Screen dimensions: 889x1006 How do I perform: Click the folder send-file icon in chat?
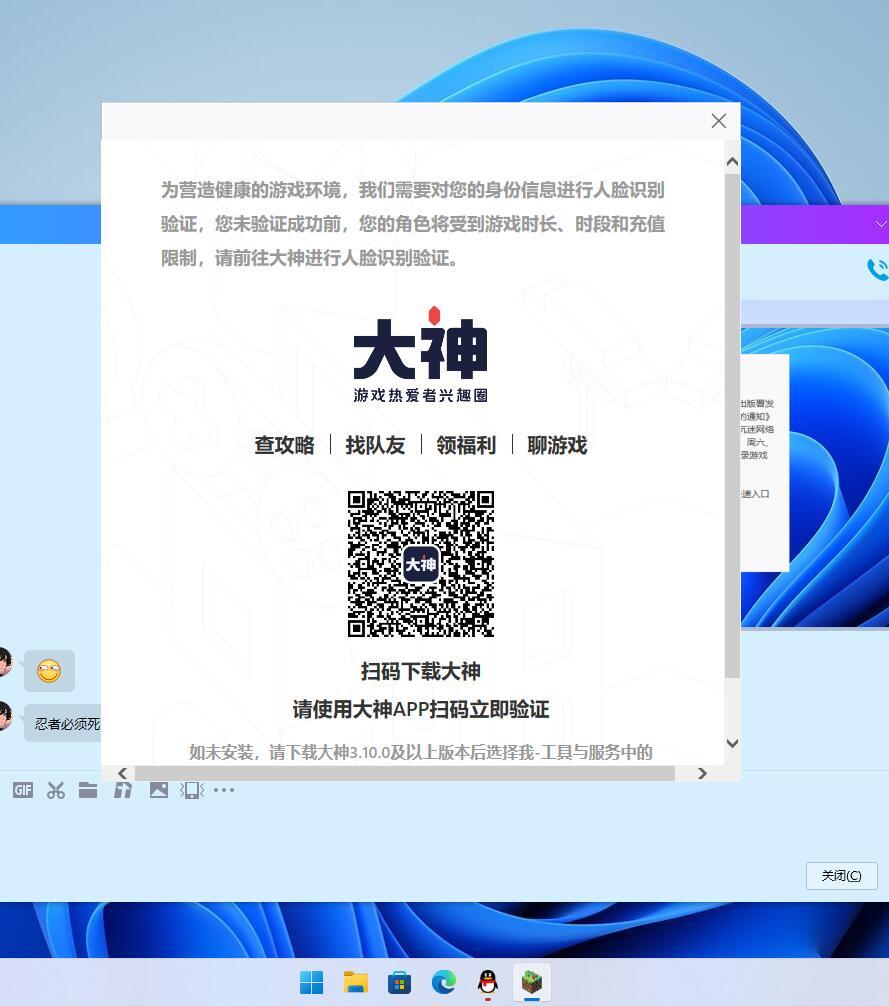point(88,790)
